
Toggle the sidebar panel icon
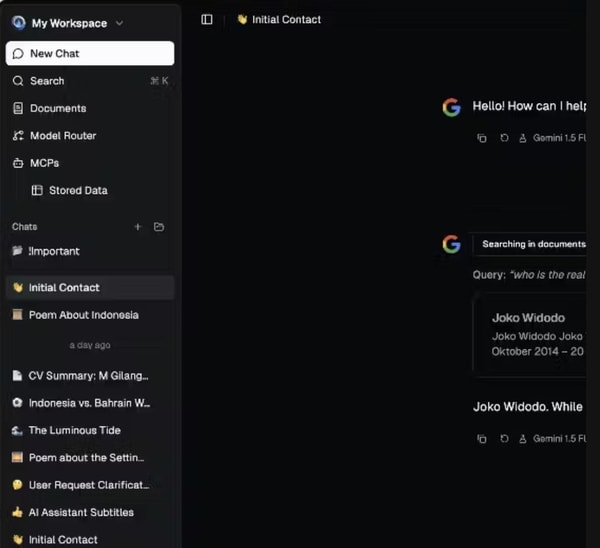(x=207, y=19)
